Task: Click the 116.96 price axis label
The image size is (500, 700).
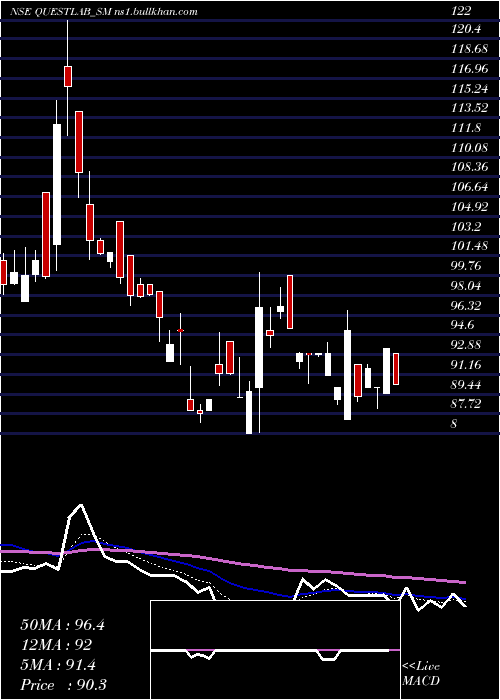Action: coord(469,69)
